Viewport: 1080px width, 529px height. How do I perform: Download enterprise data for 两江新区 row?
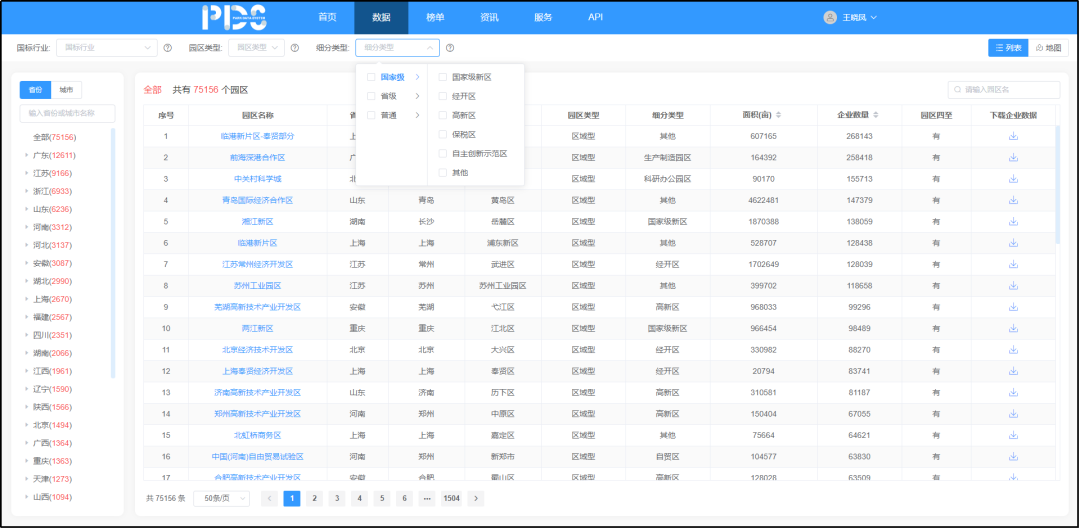pos(1013,328)
